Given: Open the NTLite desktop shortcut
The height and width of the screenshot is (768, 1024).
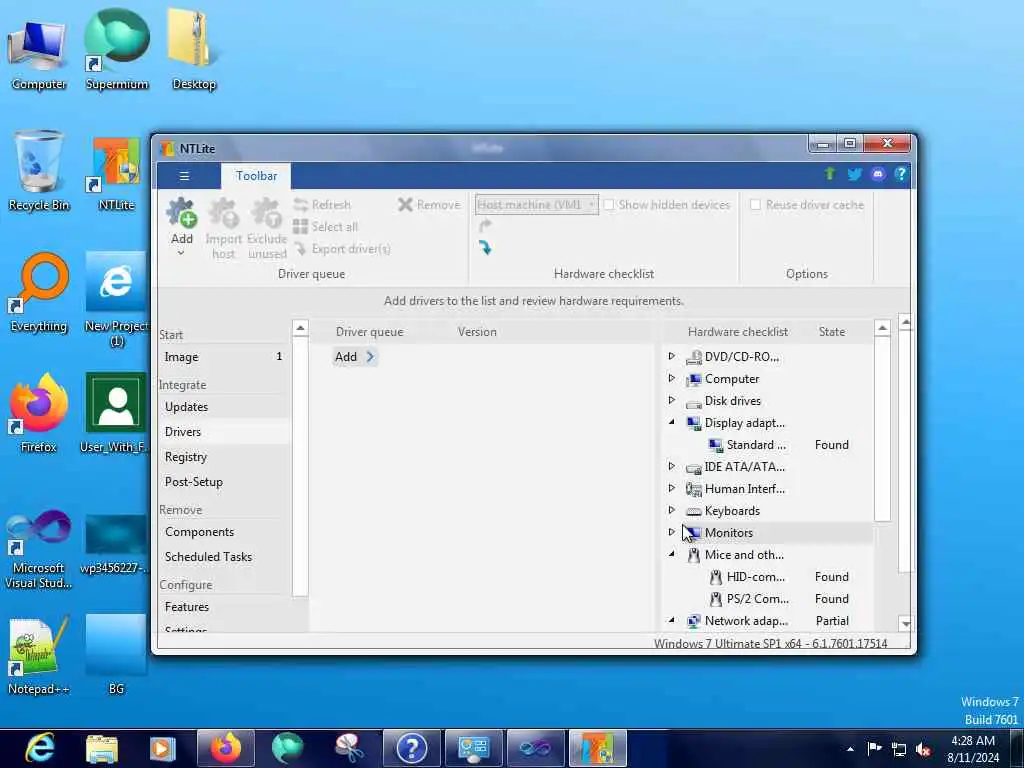Looking at the screenshot, I should pyautogui.click(x=116, y=174).
